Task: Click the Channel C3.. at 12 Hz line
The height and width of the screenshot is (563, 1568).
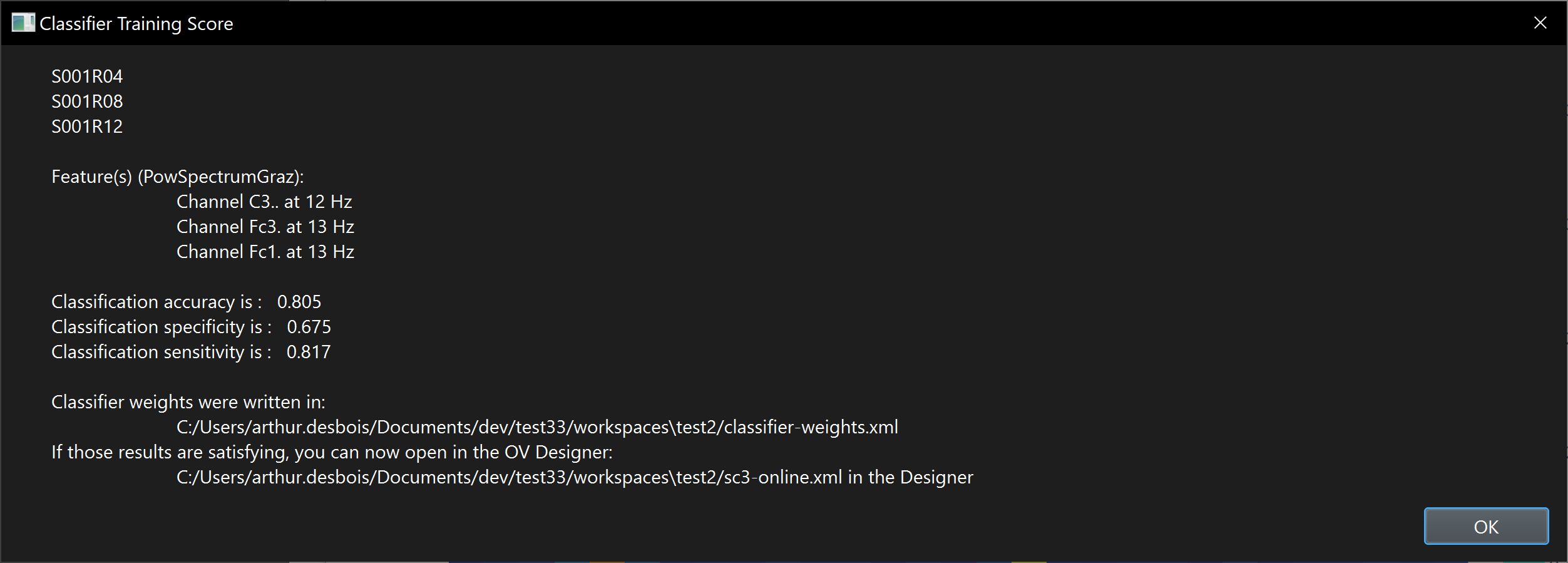Action: pos(264,202)
